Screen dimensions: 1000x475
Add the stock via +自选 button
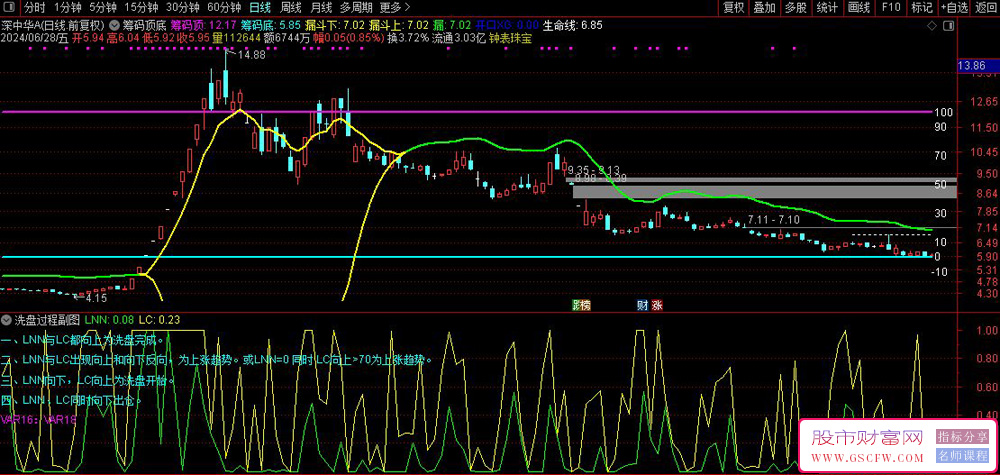tap(954, 8)
